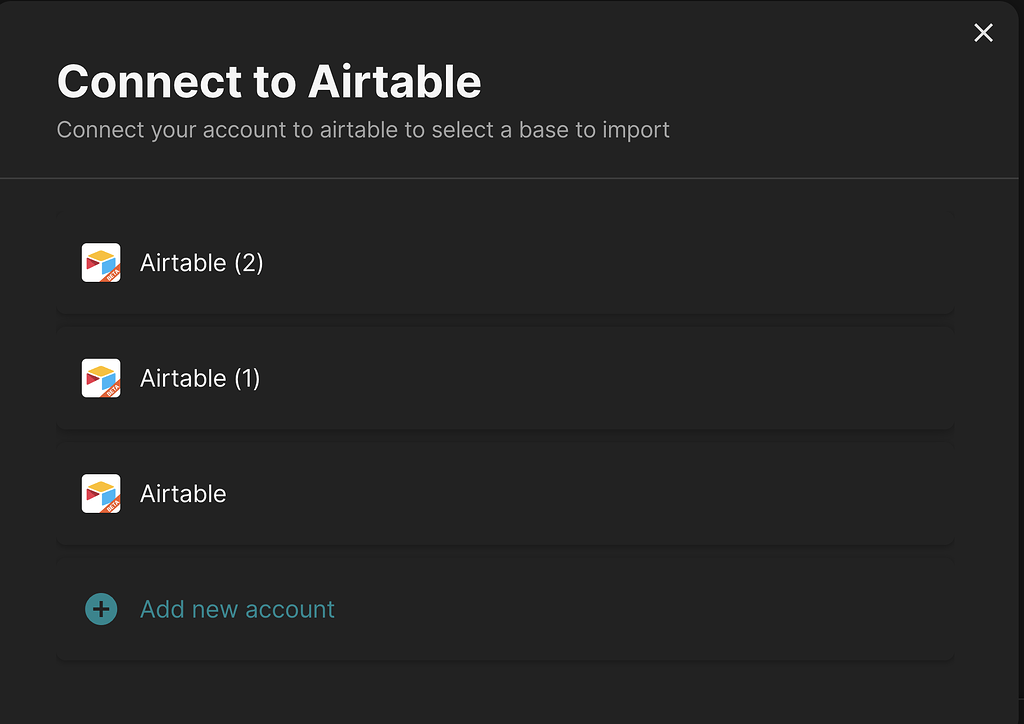This screenshot has height=724, width=1024.
Task: Close the Connect to Airtable dialog
Action: (983, 33)
